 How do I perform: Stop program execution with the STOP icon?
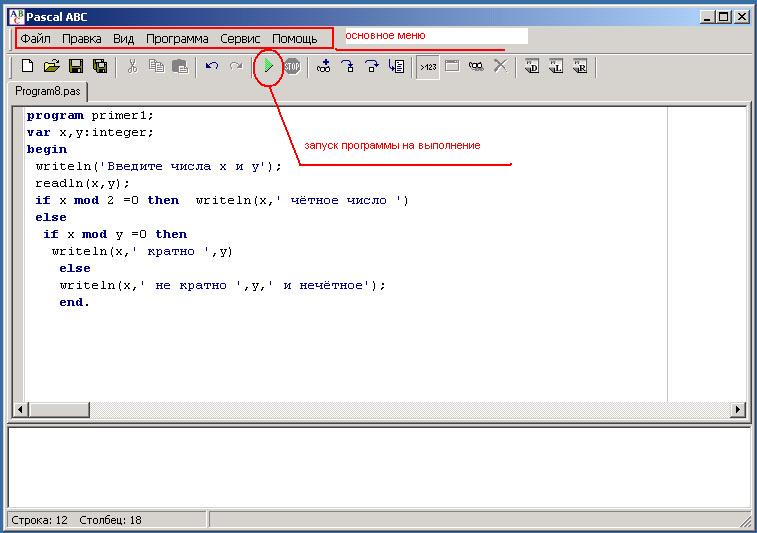tap(292, 66)
